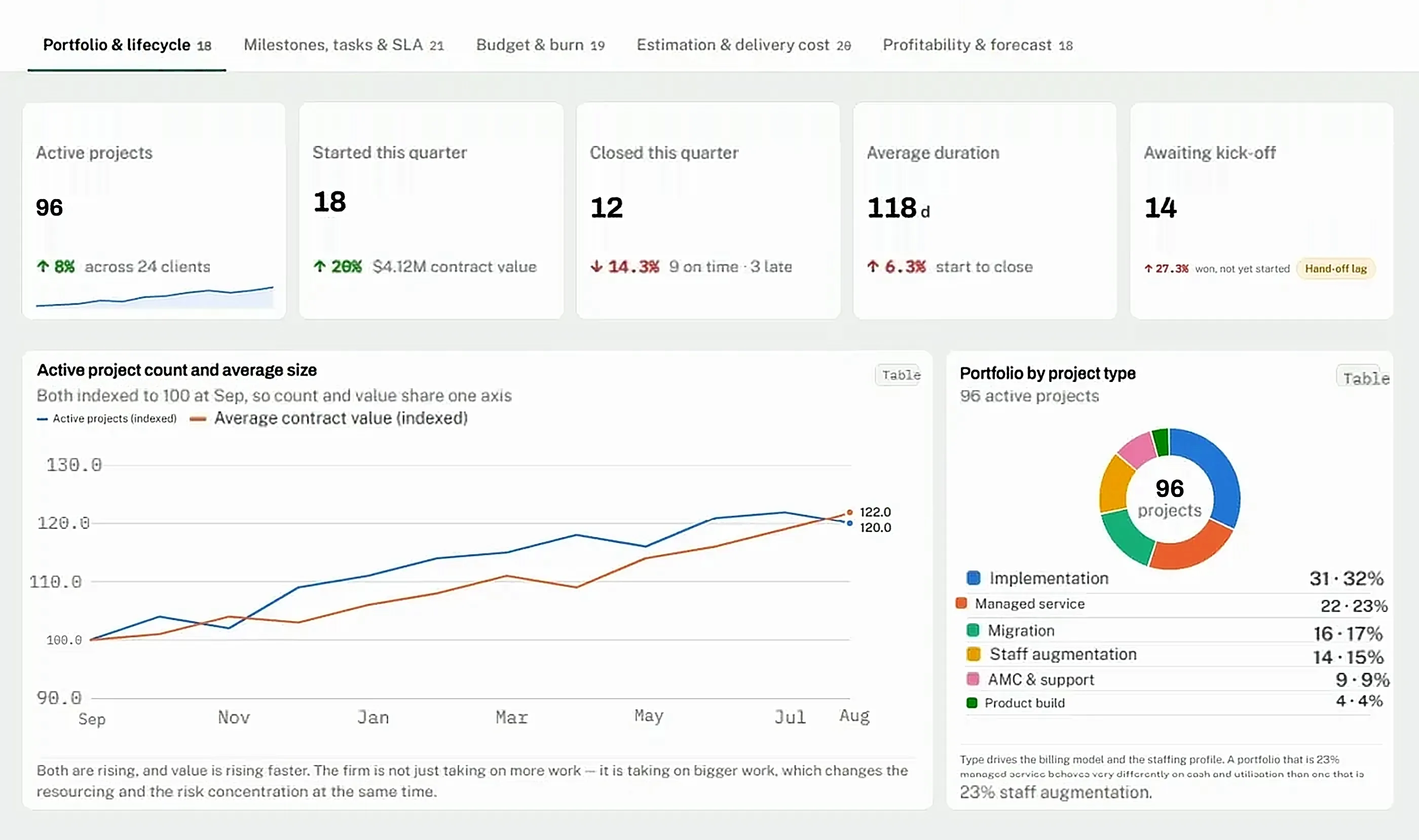
Task: Open the Active projects sparkline
Action: [x=155, y=296]
